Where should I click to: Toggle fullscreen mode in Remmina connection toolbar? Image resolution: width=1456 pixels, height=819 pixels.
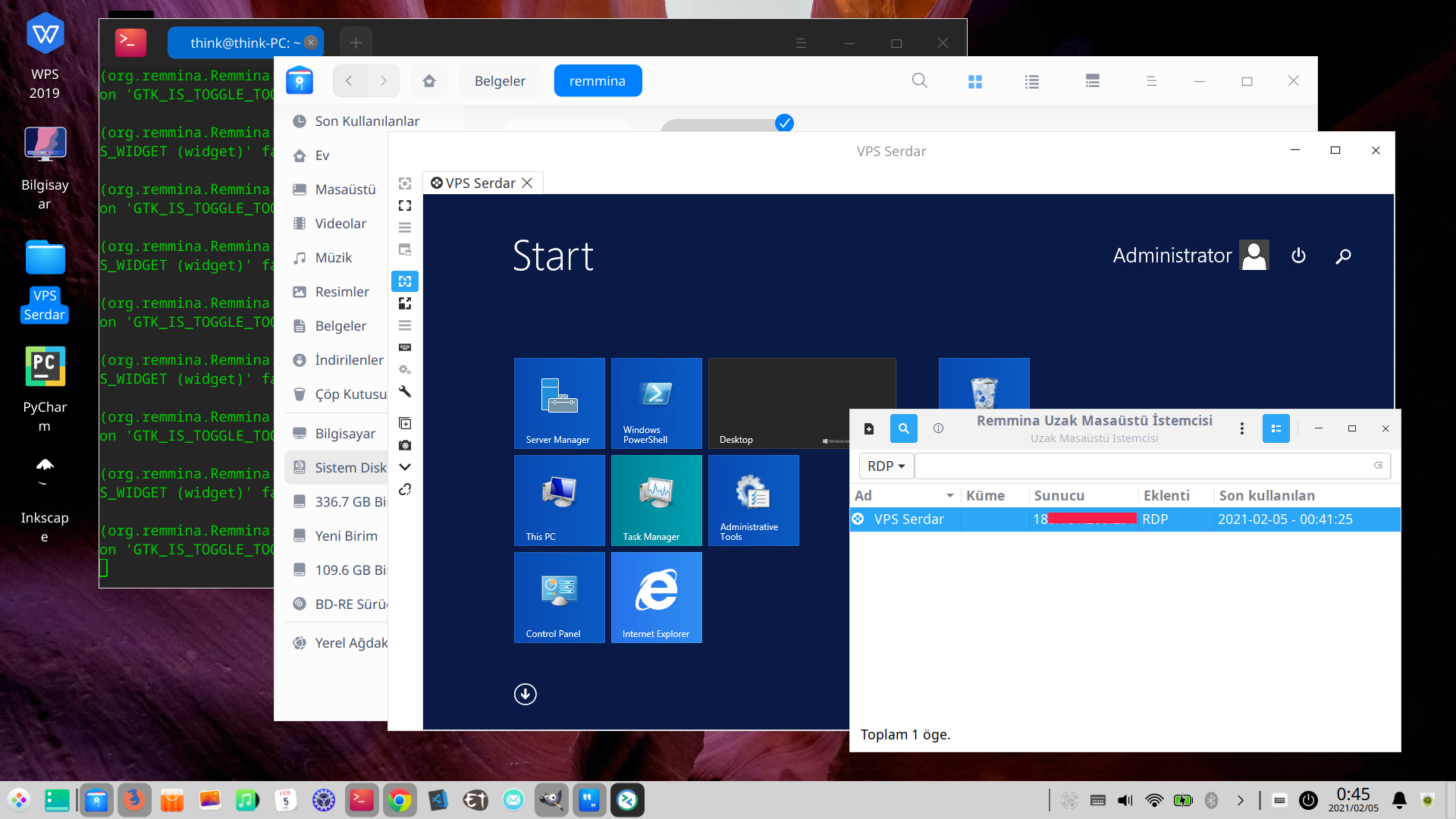405,206
